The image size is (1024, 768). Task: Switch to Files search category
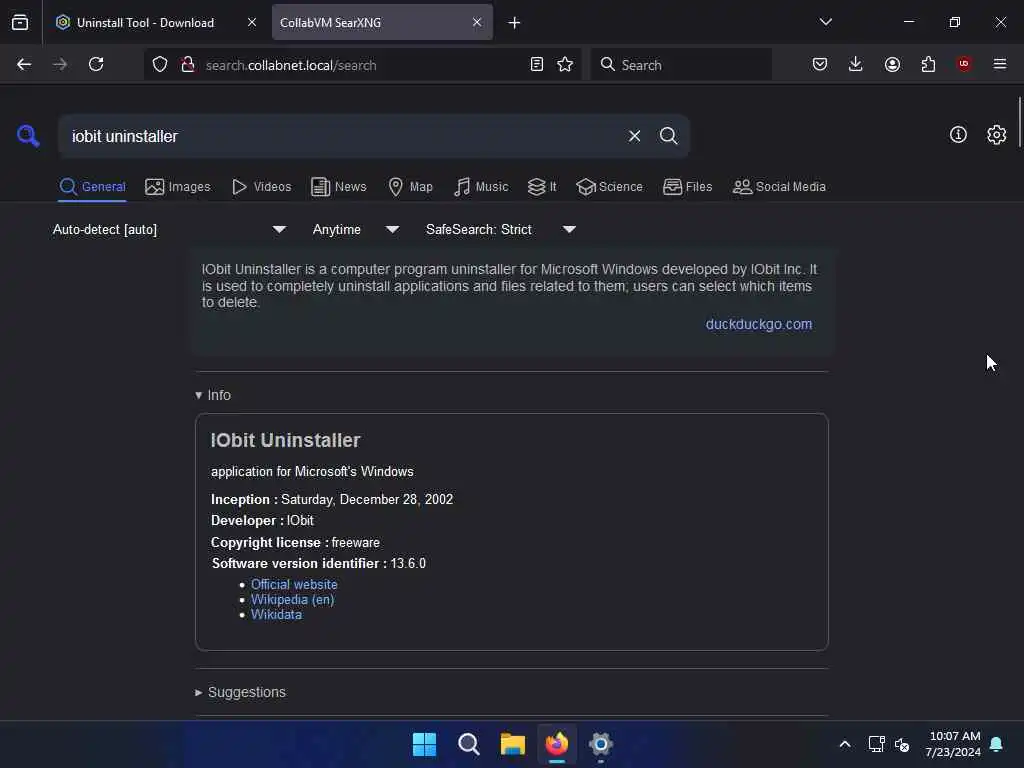point(687,187)
